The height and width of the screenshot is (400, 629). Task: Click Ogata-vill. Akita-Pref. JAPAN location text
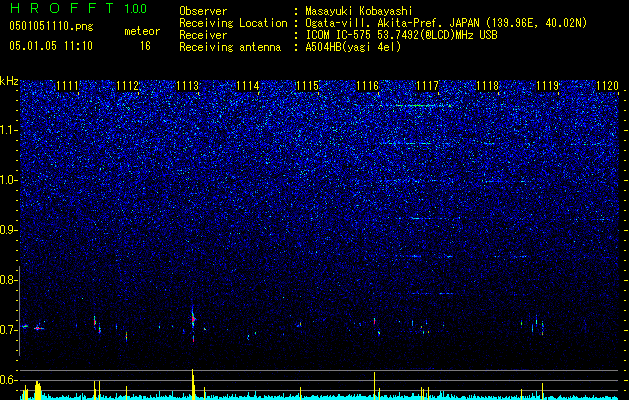point(446,23)
